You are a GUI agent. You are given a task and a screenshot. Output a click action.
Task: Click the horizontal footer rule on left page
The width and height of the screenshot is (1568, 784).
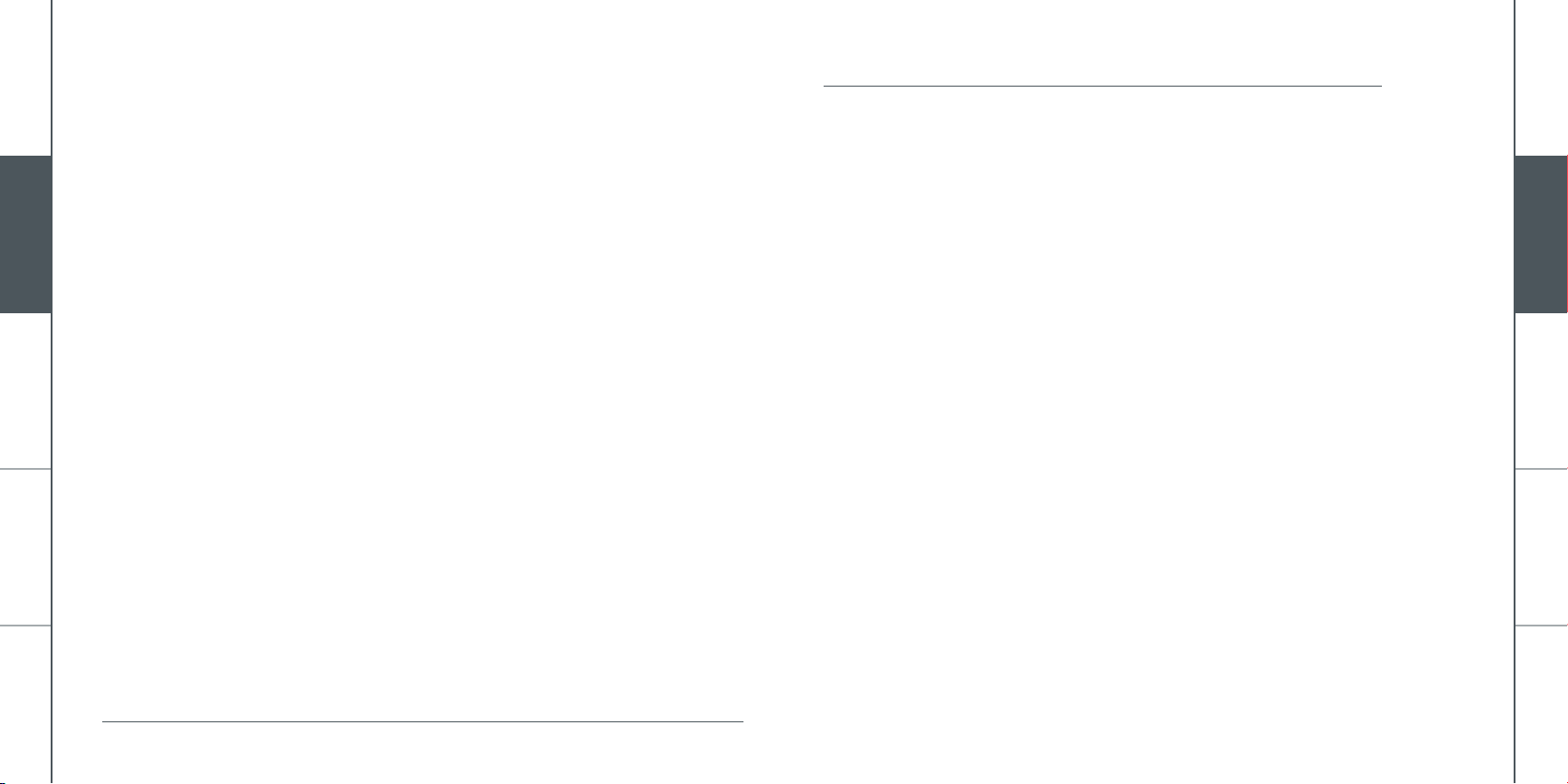[x=422, y=721]
